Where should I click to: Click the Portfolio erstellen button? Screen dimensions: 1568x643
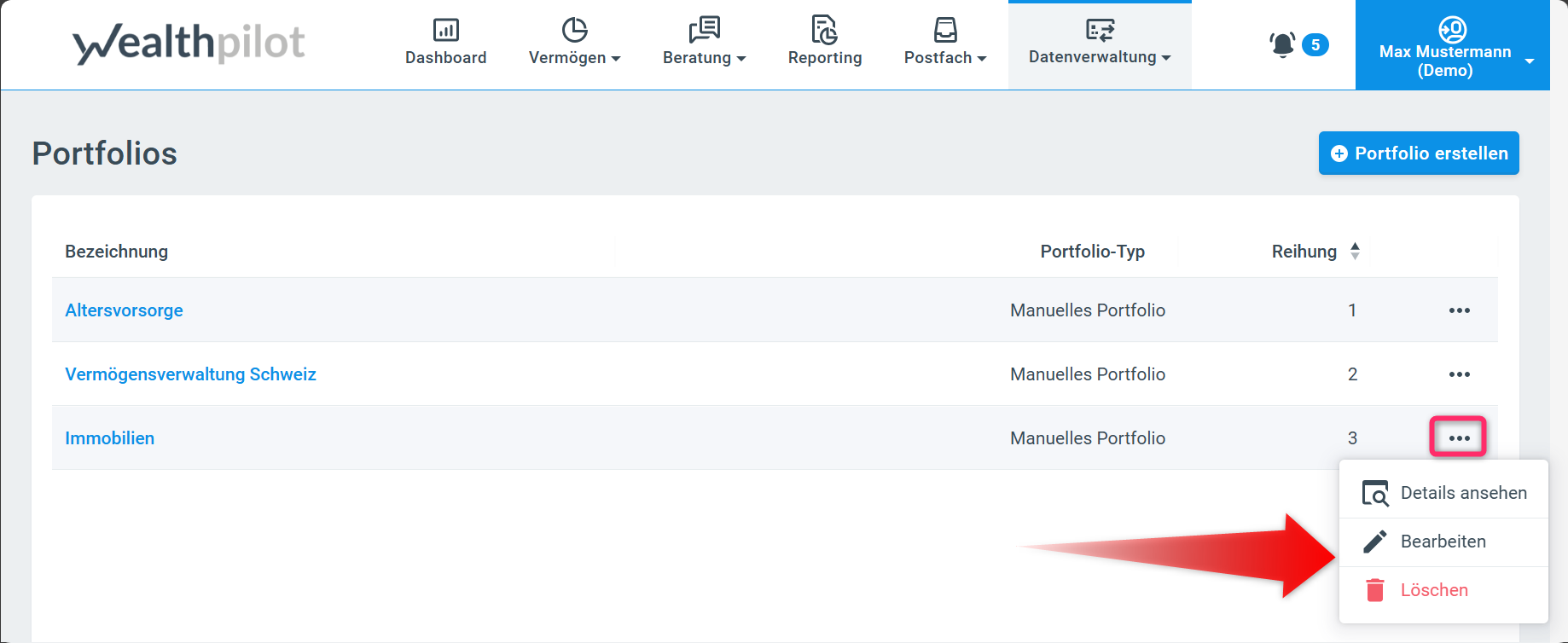(x=1418, y=154)
